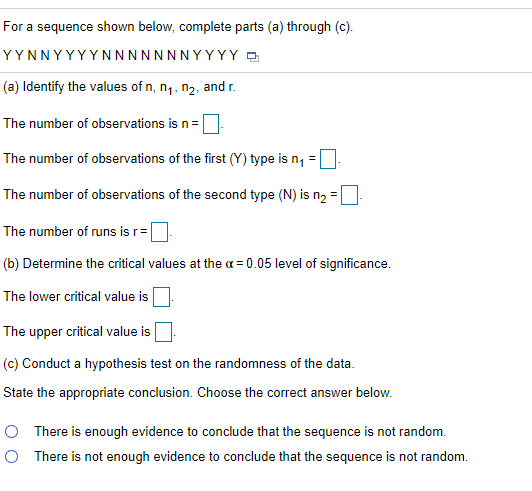Image resolution: width=532 pixels, height=491 pixels.
Task: Click the n = answer box
Action: coord(211,124)
